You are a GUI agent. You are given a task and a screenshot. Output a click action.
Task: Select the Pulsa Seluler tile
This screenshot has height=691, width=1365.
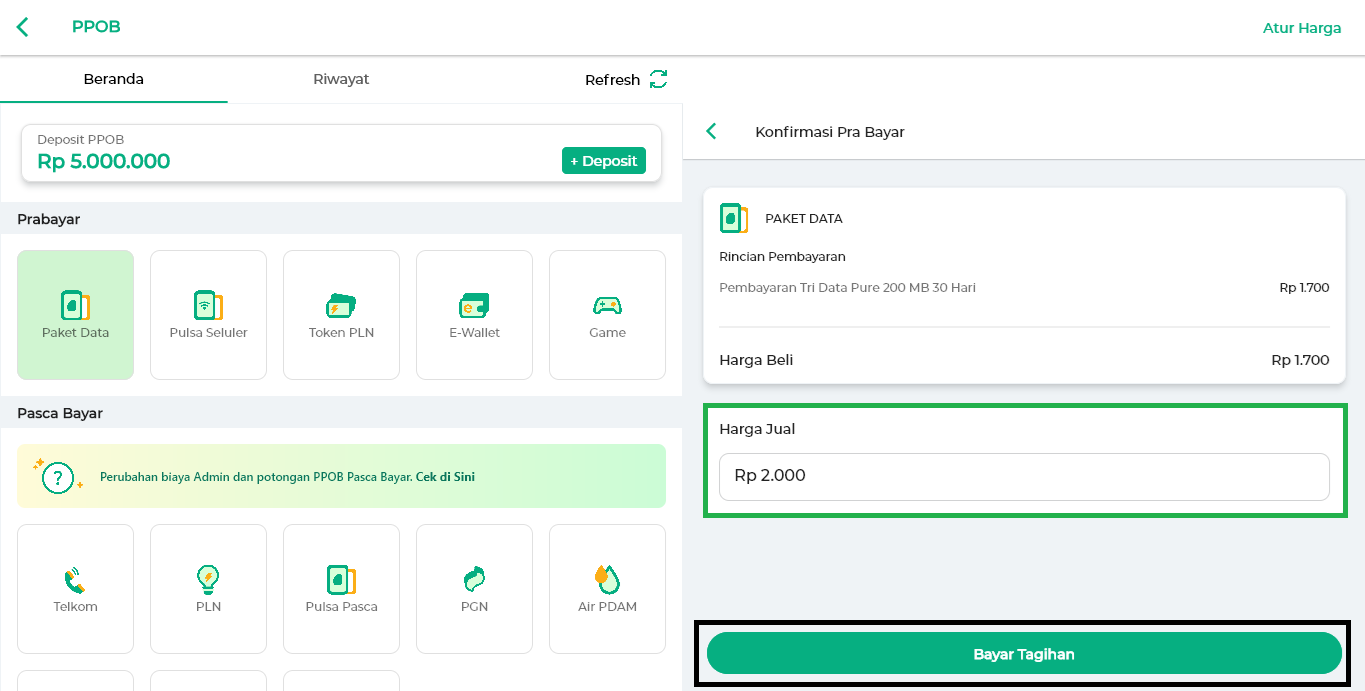click(x=208, y=315)
